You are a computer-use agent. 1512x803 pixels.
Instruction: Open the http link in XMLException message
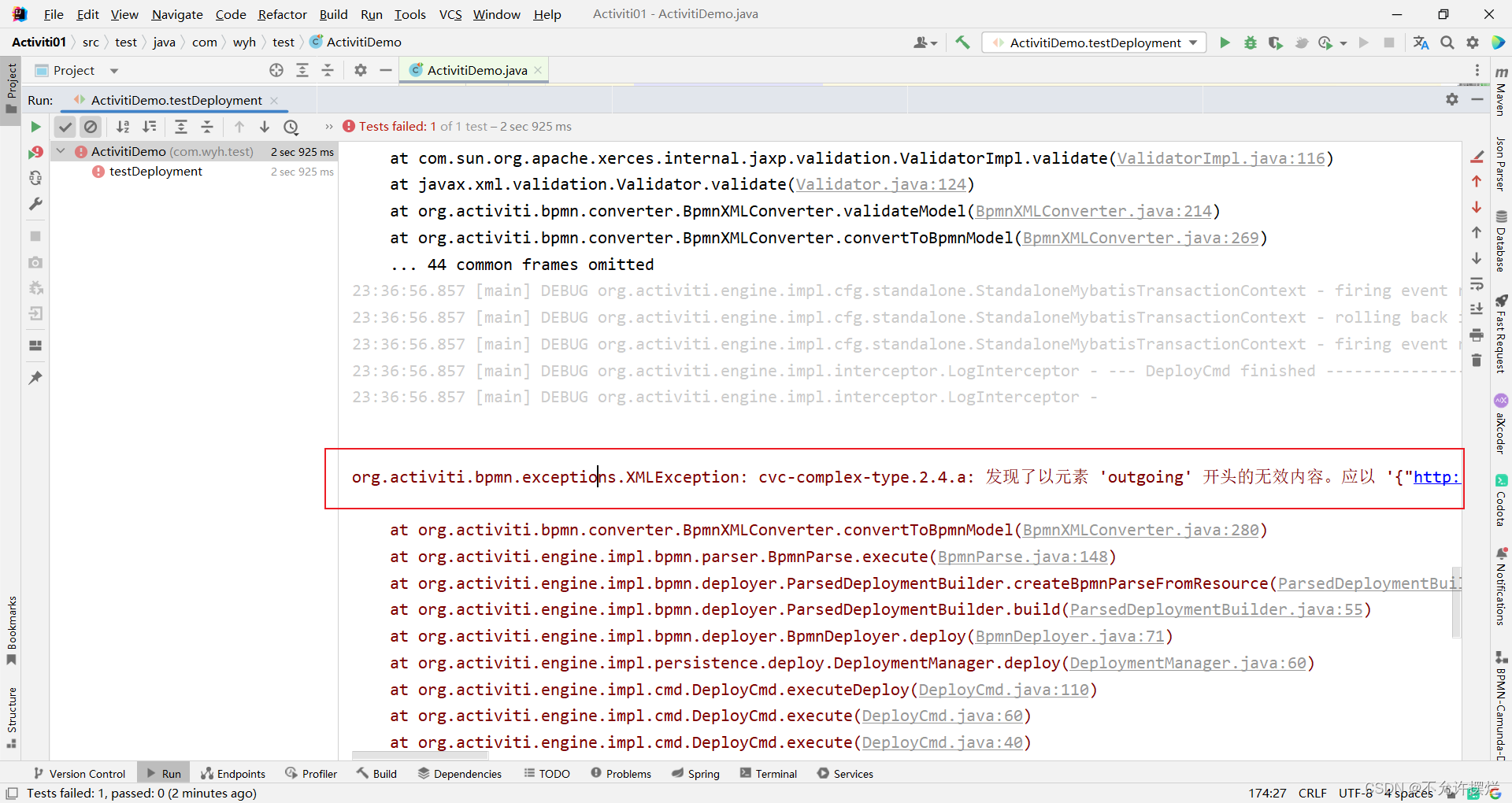coord(1437,477)
